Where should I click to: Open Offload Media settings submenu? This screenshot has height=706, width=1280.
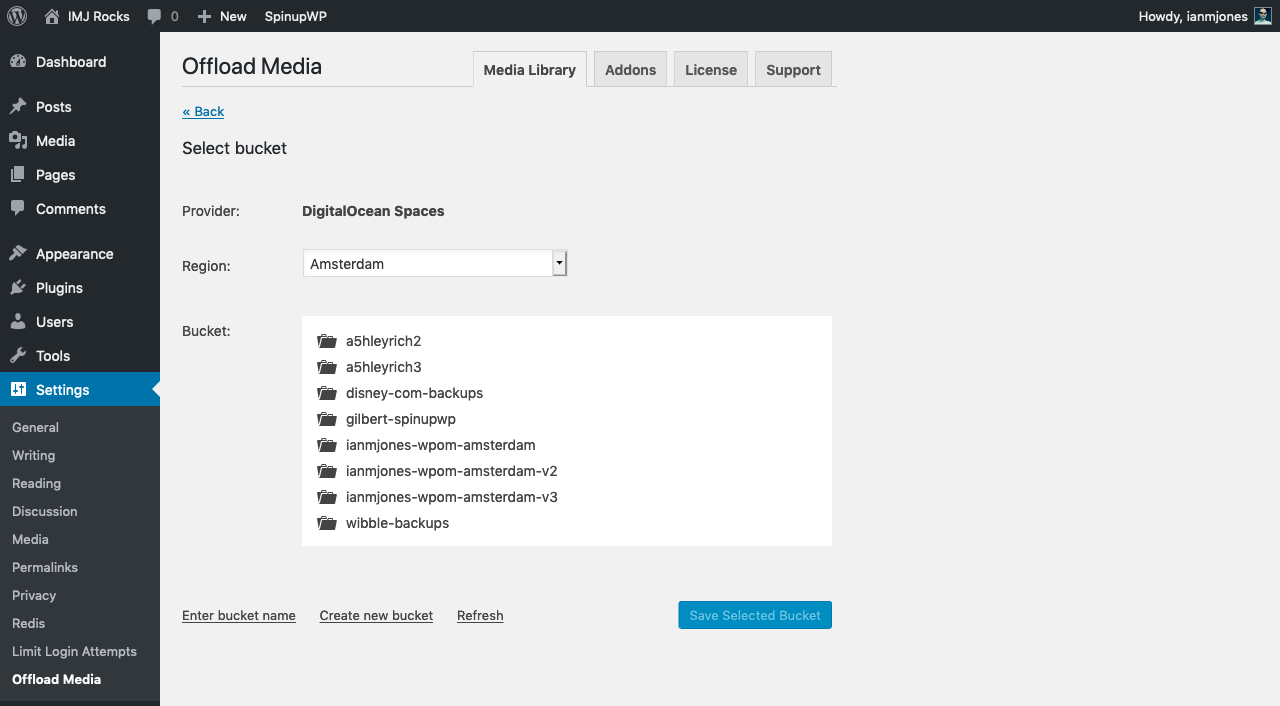pyautogui.click(x=56, y=679)
